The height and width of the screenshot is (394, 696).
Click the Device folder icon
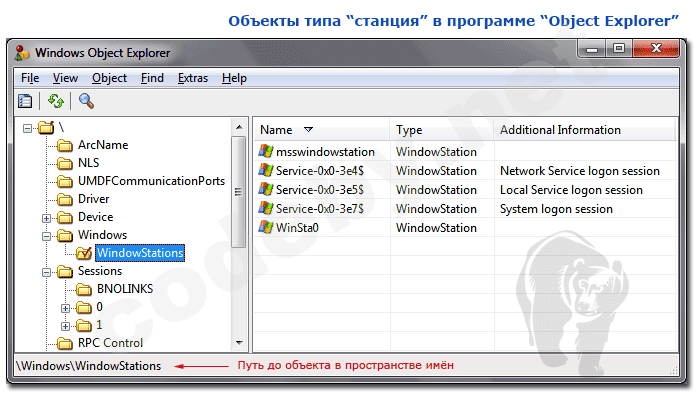65,217
